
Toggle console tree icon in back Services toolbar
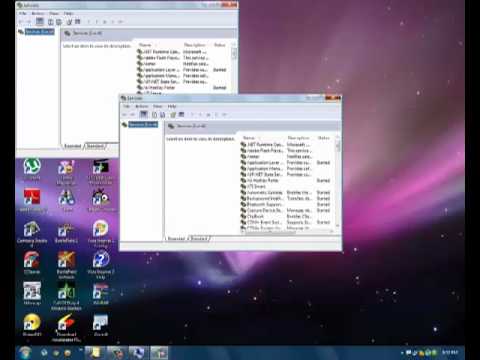point(40,22)
